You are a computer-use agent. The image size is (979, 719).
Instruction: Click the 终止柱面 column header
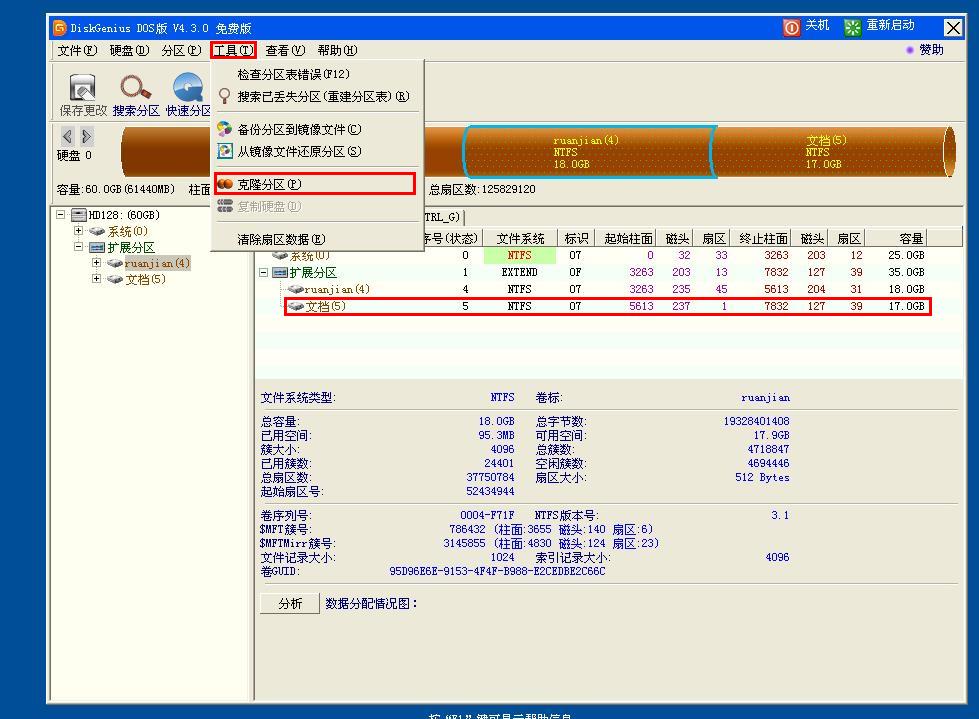tap(762, 238)
